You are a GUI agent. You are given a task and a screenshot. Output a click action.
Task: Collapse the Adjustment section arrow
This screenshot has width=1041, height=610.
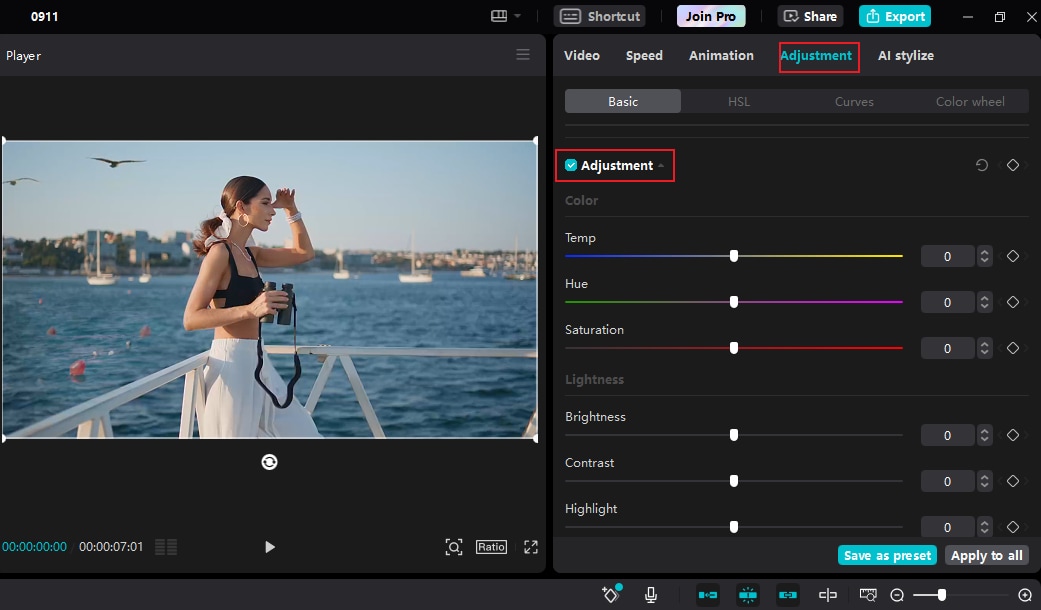(661, 166)
